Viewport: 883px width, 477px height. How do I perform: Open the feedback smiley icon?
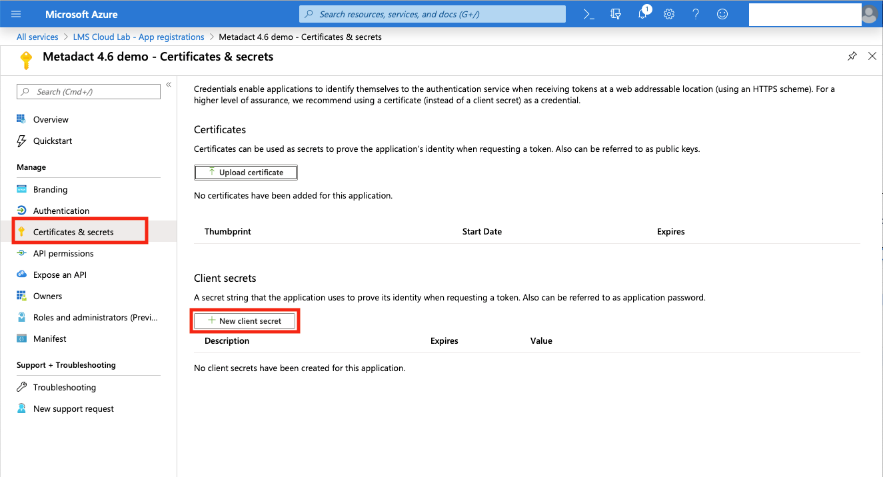tap(722, 14)
